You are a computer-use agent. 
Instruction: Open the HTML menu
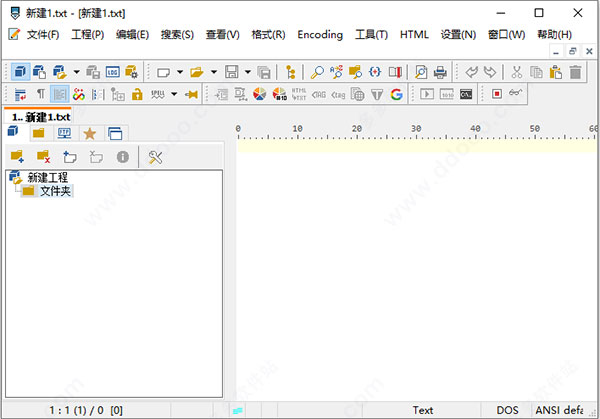[414, 34]
